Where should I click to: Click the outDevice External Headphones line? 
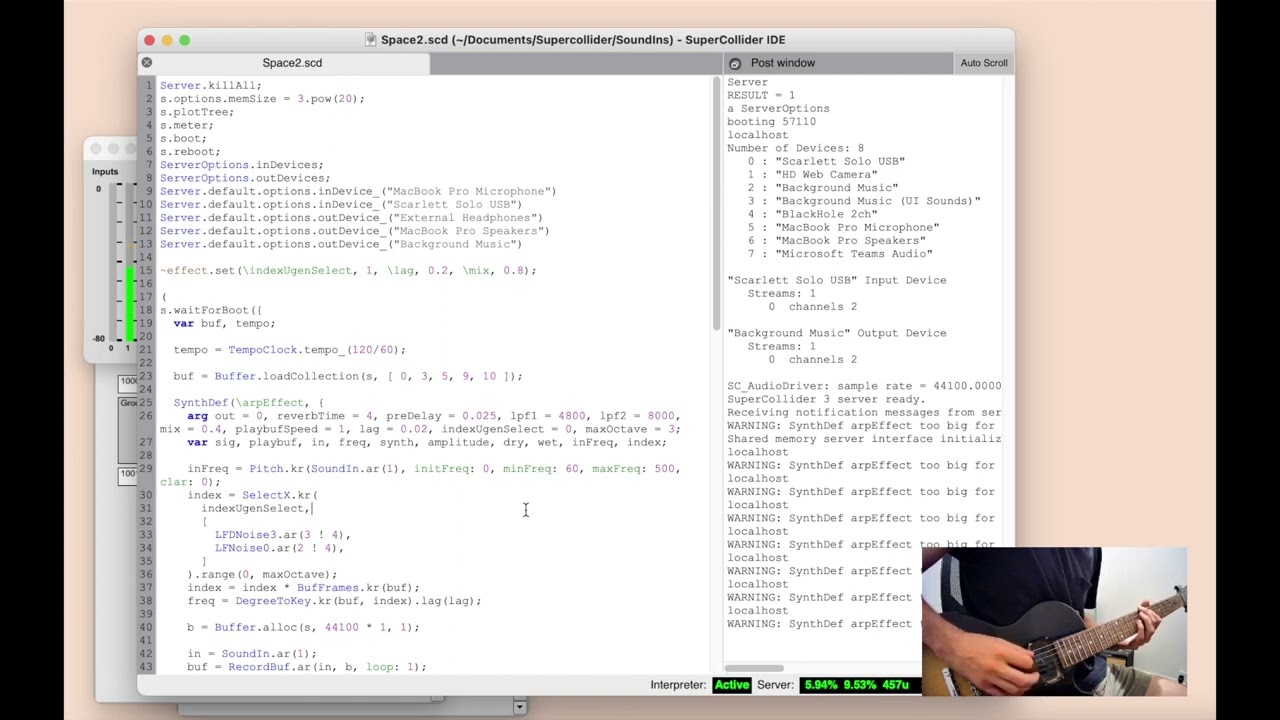351,218
